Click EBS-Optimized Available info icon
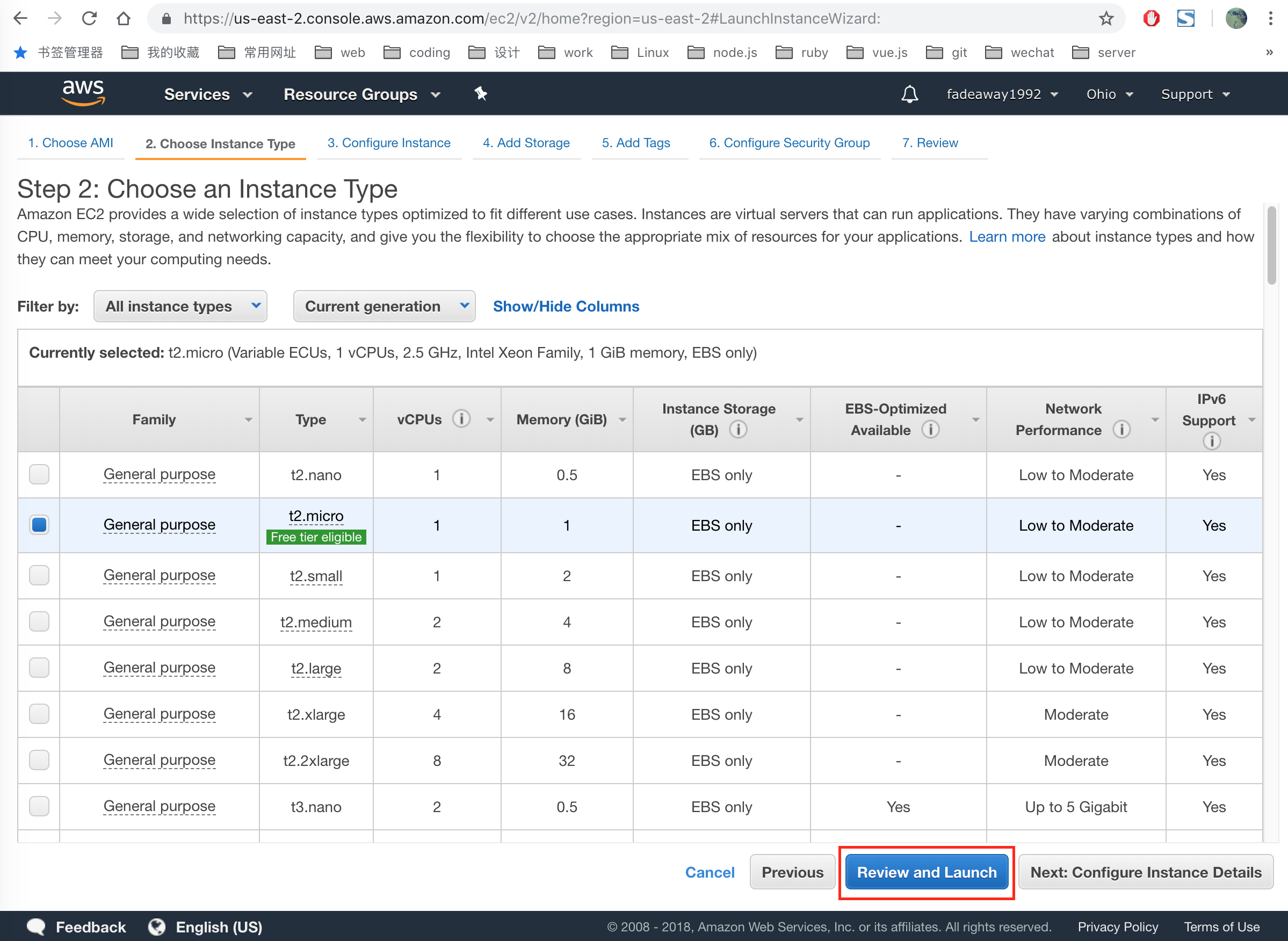This screenshot has width=1288, height=941. [930, 430]
